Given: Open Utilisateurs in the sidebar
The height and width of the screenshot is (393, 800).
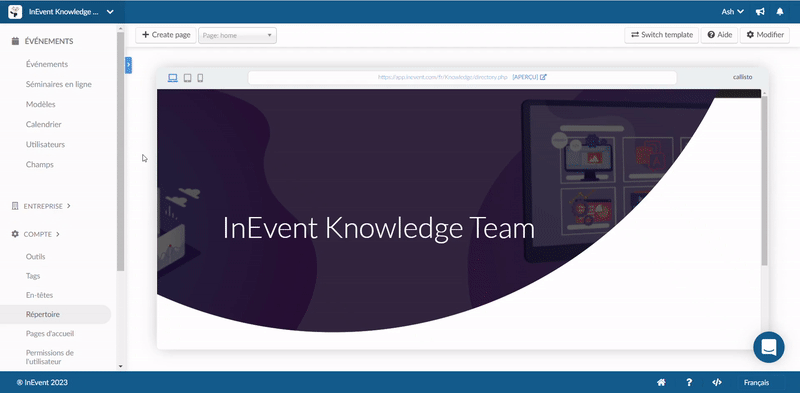Looking at the screenshot, I should 45,144.
